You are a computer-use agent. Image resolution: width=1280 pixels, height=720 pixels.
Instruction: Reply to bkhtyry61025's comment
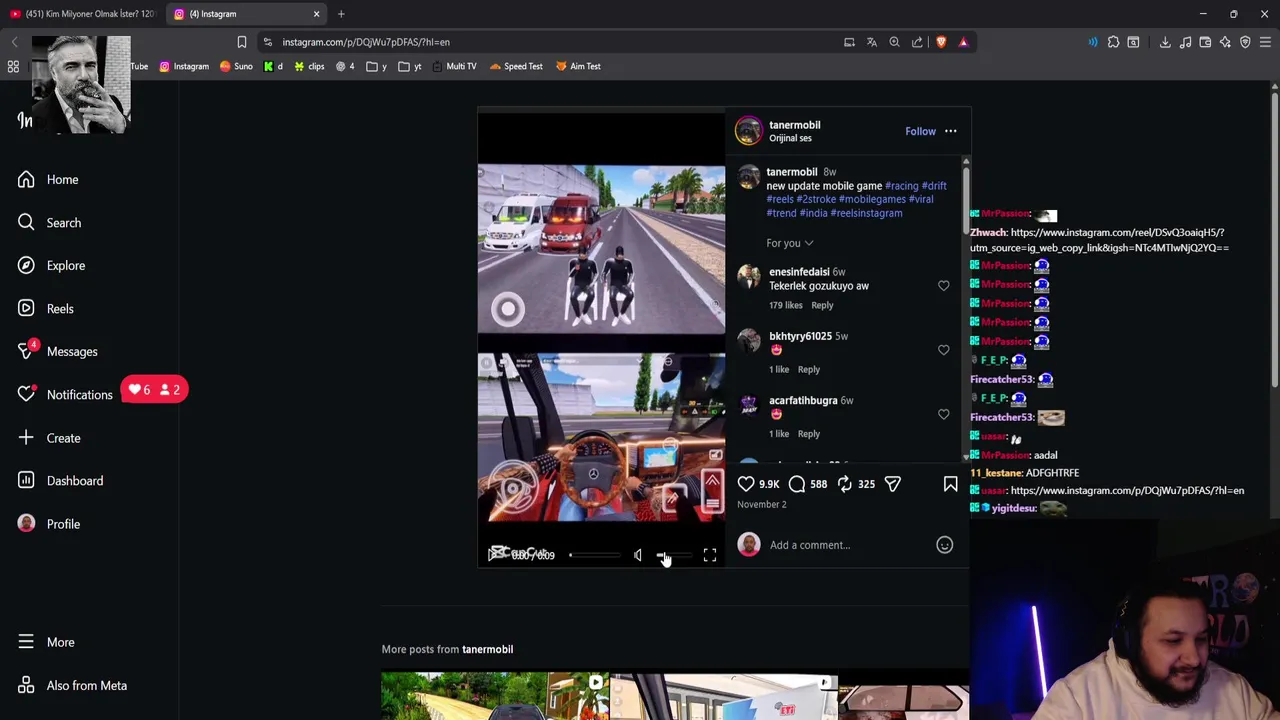pyautogui.click(x=808, y=369)
